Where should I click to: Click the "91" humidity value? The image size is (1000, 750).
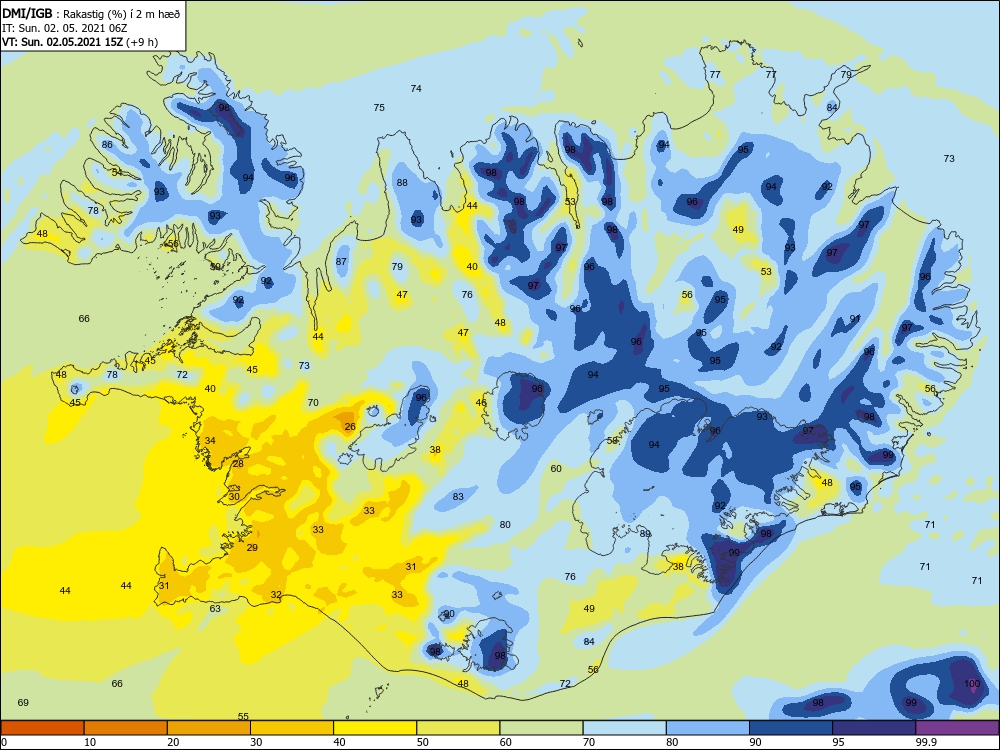pos(855,319)
